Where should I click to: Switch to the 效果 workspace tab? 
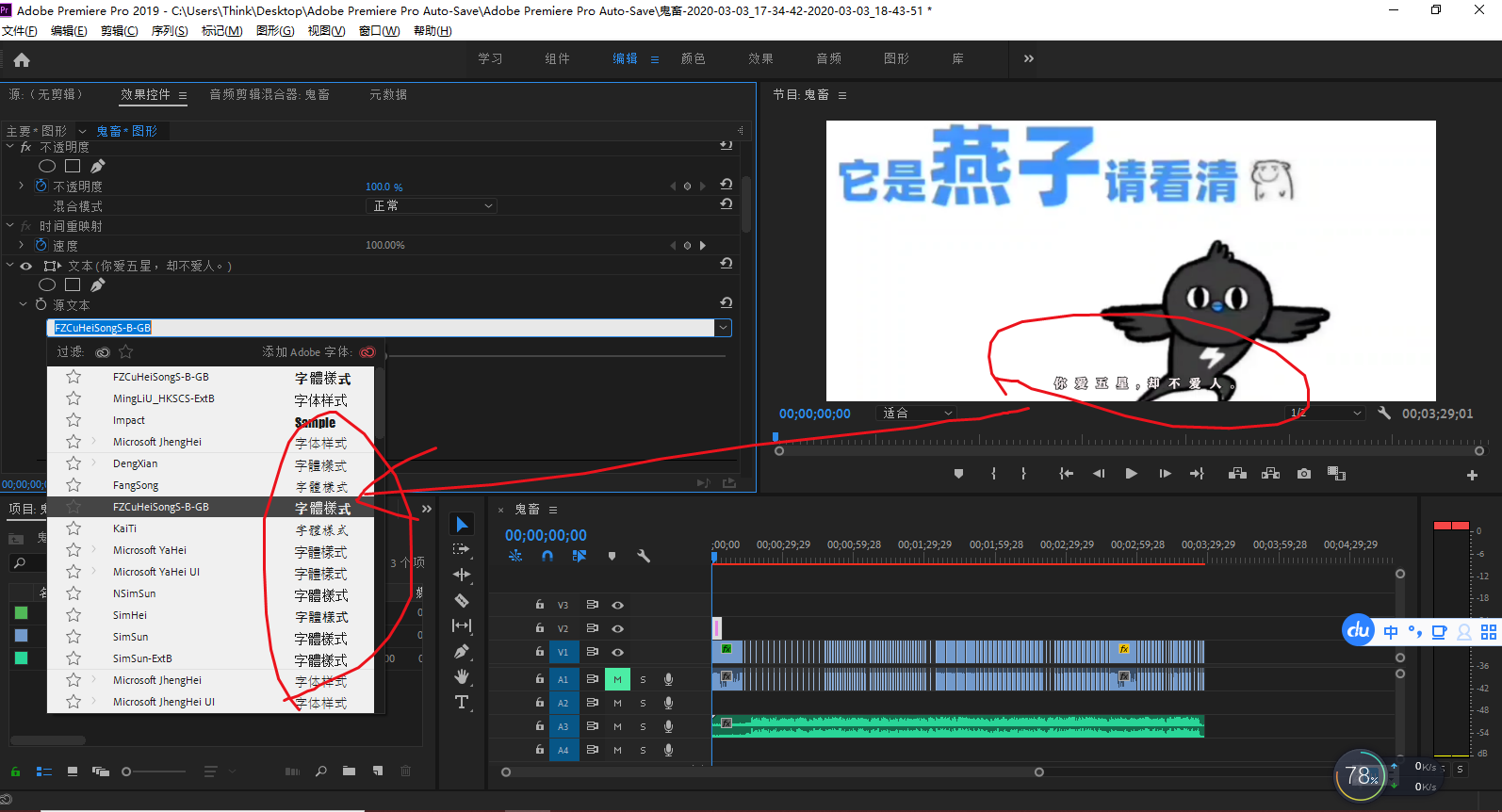coord(761,58)
